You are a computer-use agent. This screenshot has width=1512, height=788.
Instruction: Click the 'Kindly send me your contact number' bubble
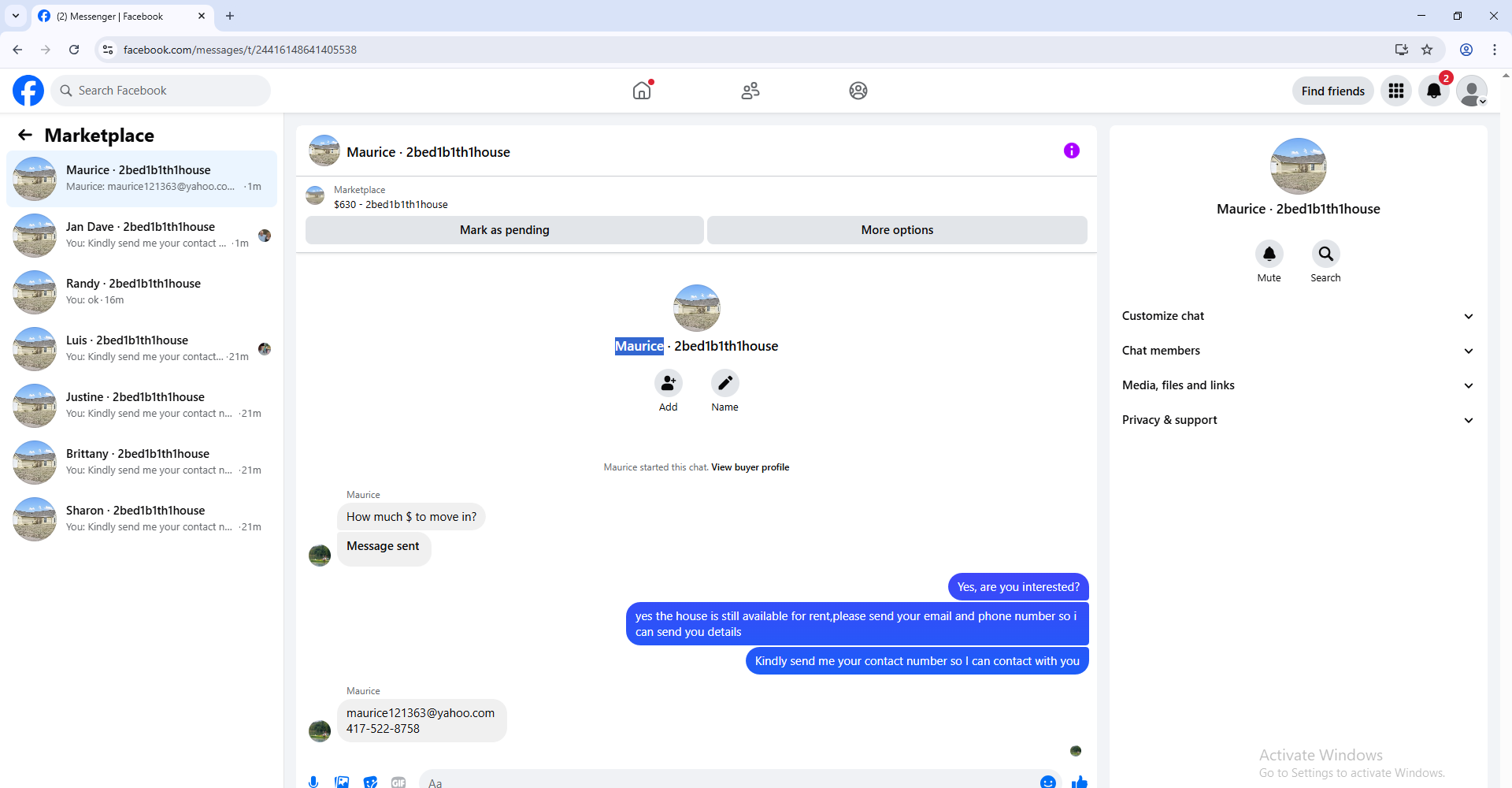(x=917, y=661)
